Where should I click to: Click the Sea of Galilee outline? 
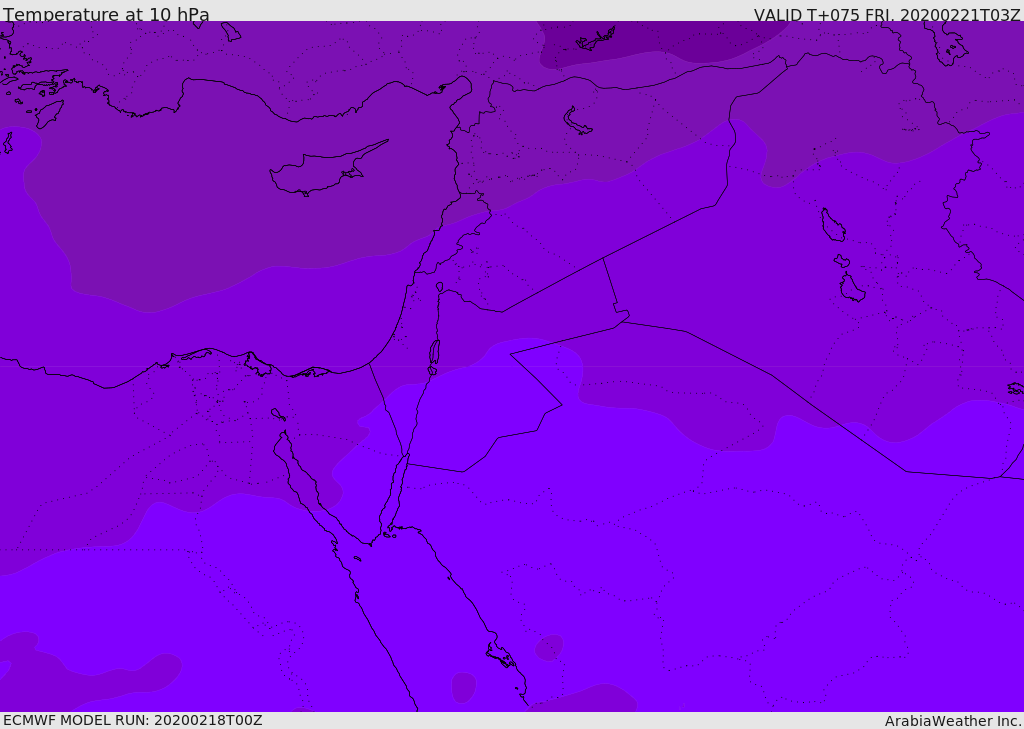point(440,287)
